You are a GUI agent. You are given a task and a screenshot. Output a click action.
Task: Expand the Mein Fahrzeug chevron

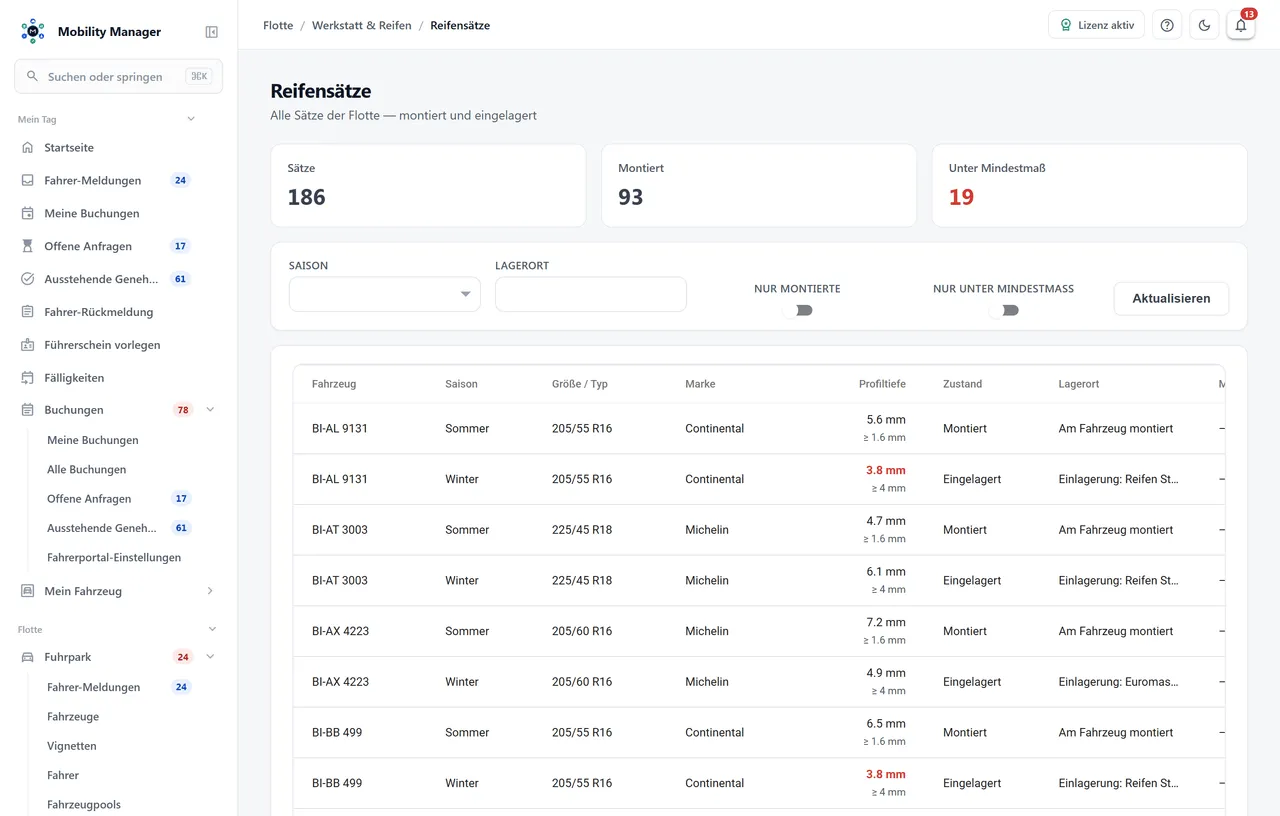tap(210, 591)
